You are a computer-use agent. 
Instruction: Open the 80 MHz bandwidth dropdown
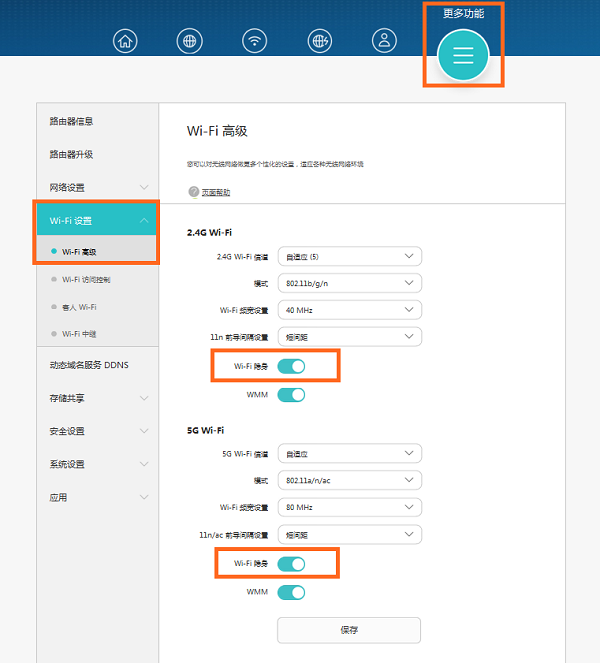tap(349, 508)
